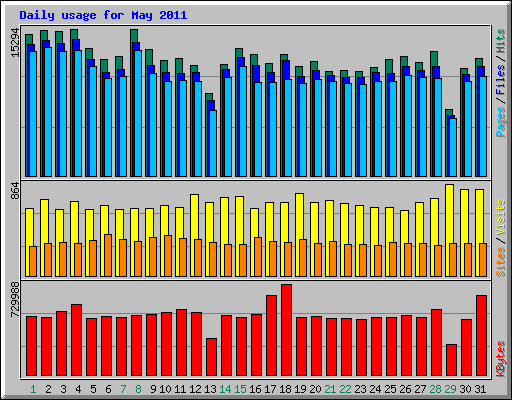The width and height of the screenshot is (512, 400).
Task: Click the blue Files bar top for day 18
Action: 286,69
